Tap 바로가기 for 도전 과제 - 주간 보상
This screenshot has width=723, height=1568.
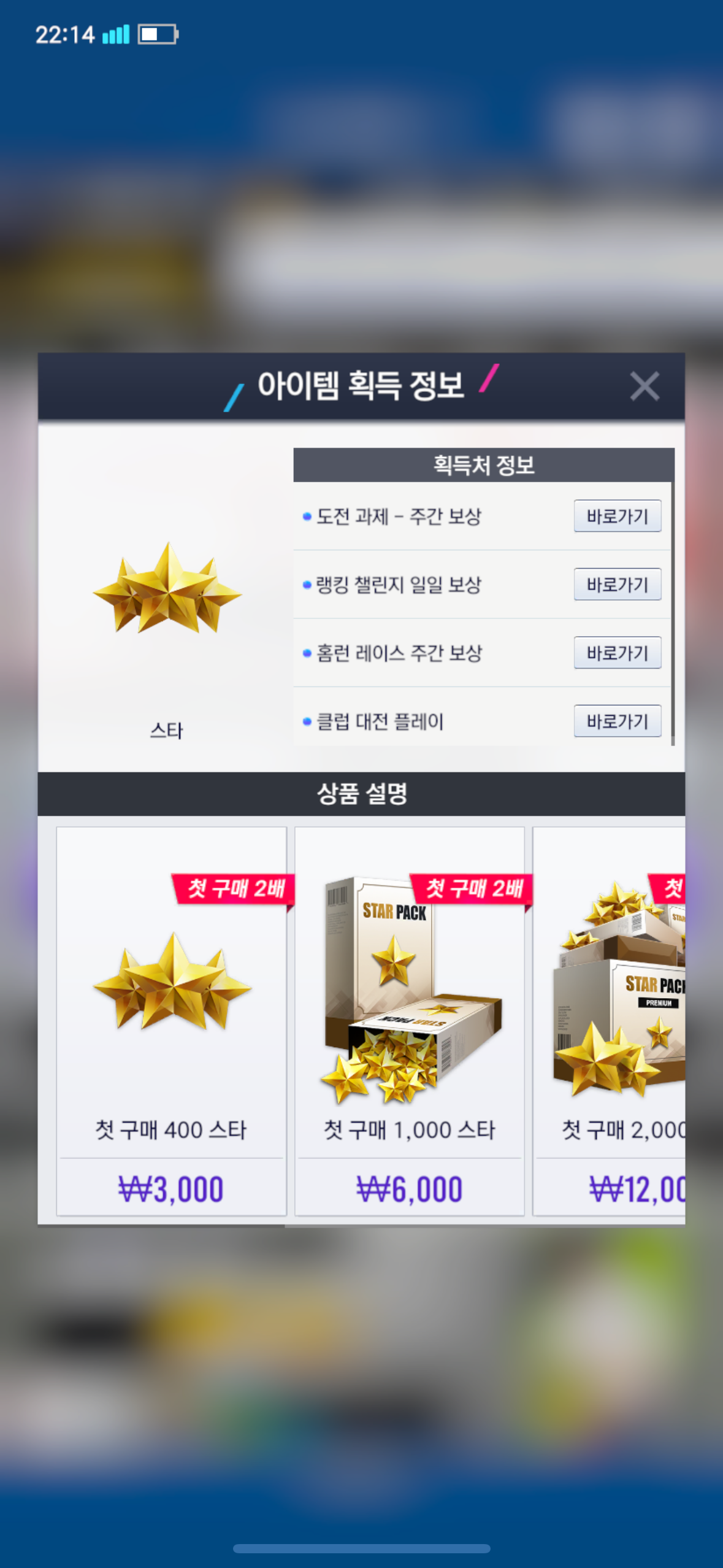point(618,516)
